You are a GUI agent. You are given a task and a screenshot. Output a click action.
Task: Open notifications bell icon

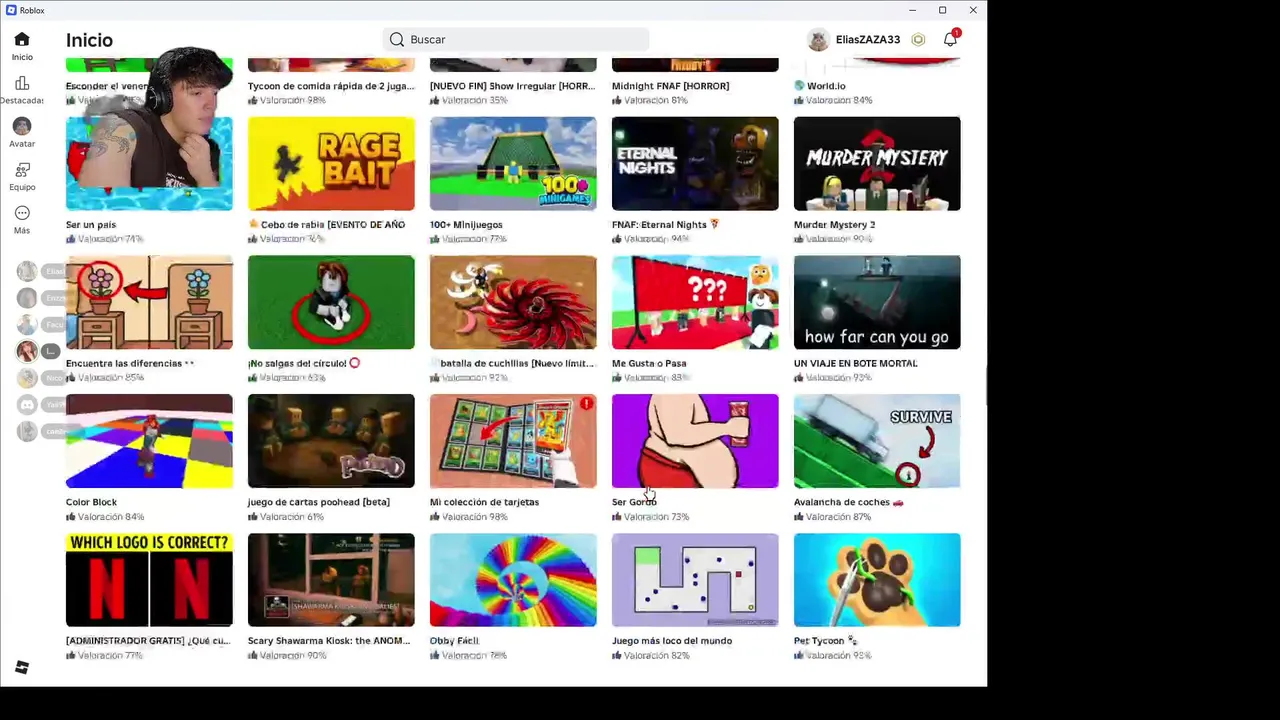[x=950, y=39]
